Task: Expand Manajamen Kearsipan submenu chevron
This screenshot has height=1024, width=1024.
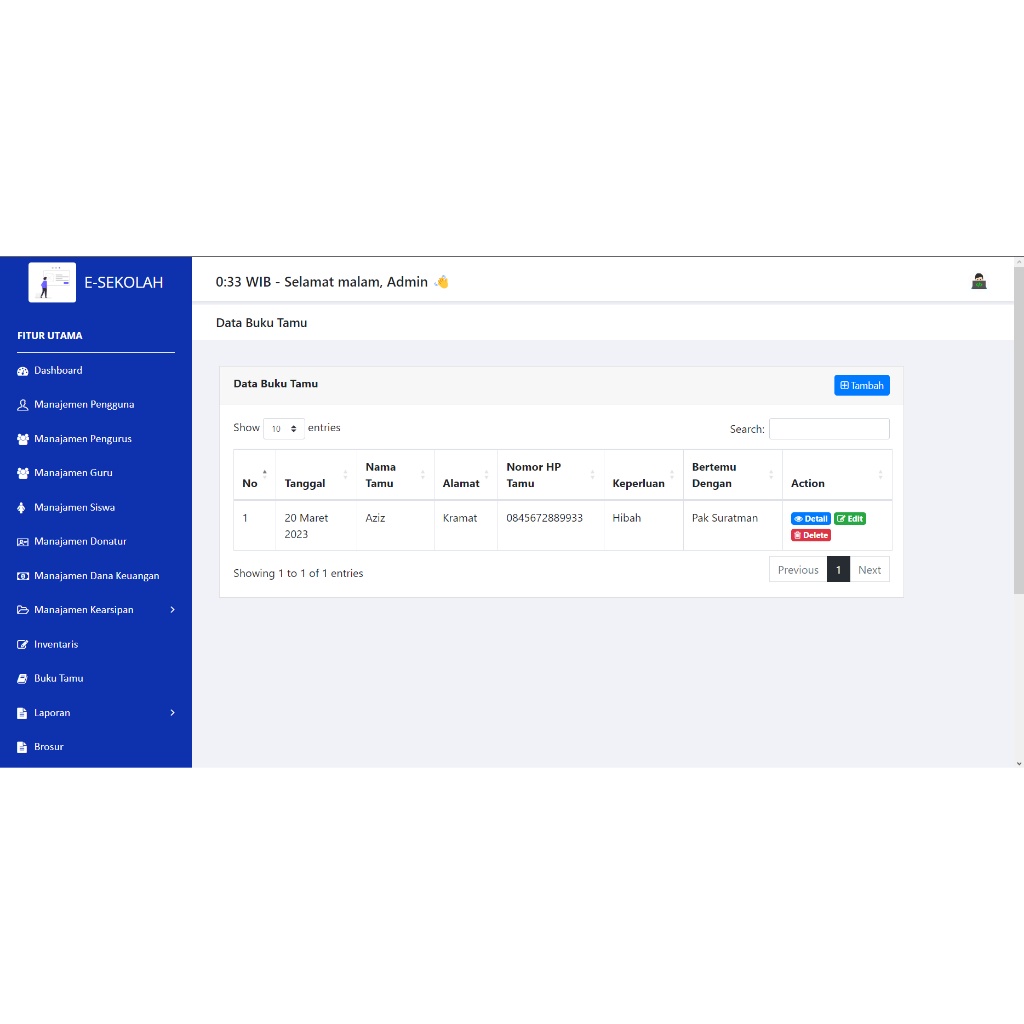Action: click(x=172, y=610)
